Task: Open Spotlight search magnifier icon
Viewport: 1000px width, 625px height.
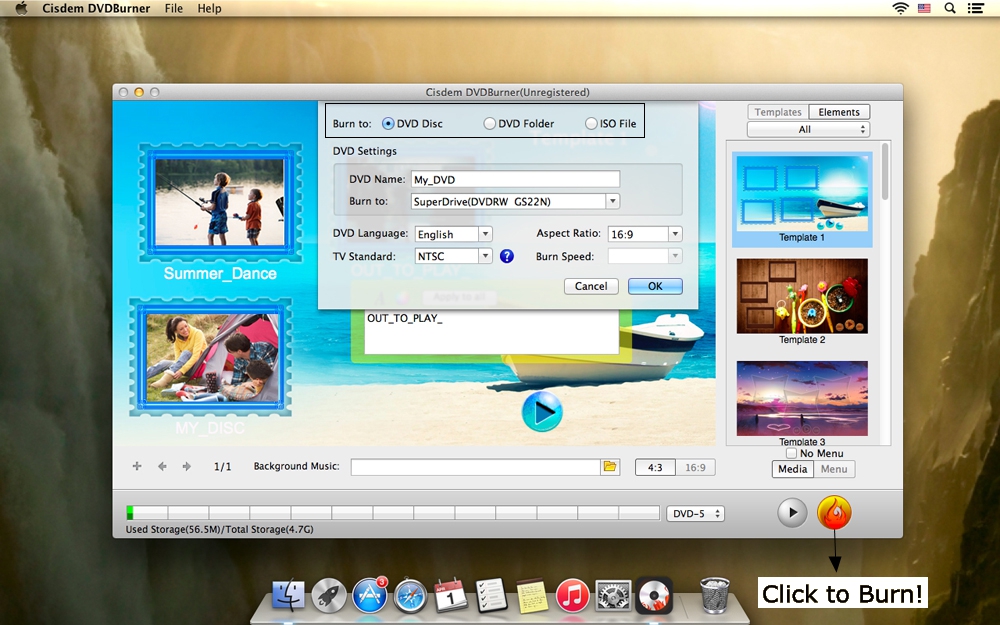Action: pos(950,8)
